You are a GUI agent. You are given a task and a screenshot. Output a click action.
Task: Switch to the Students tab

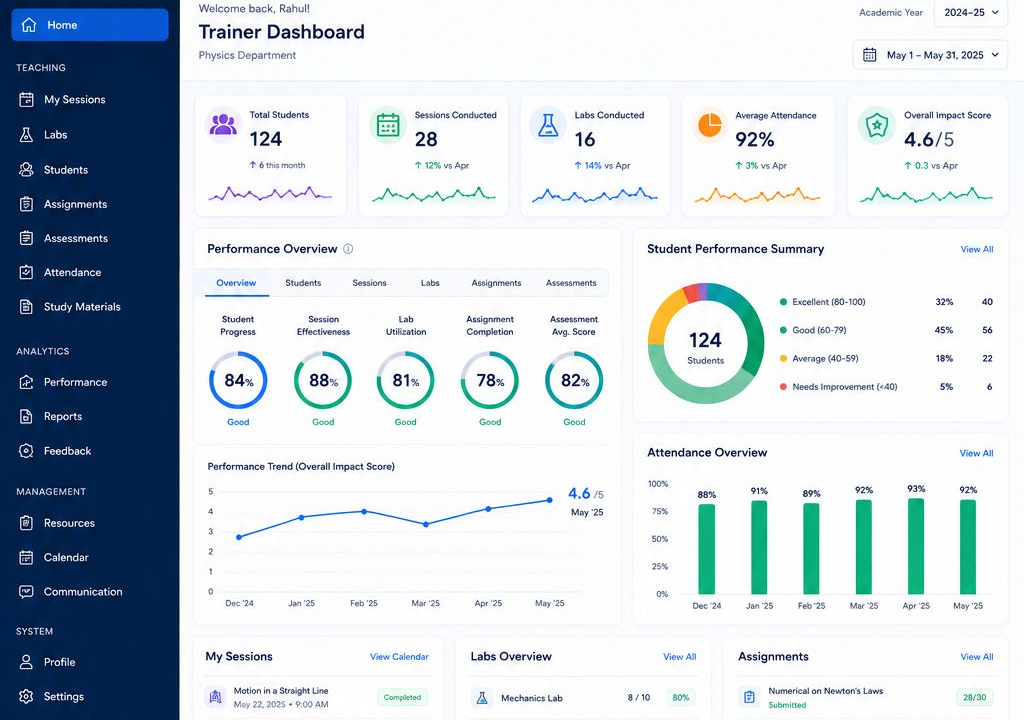coord(303,283)
